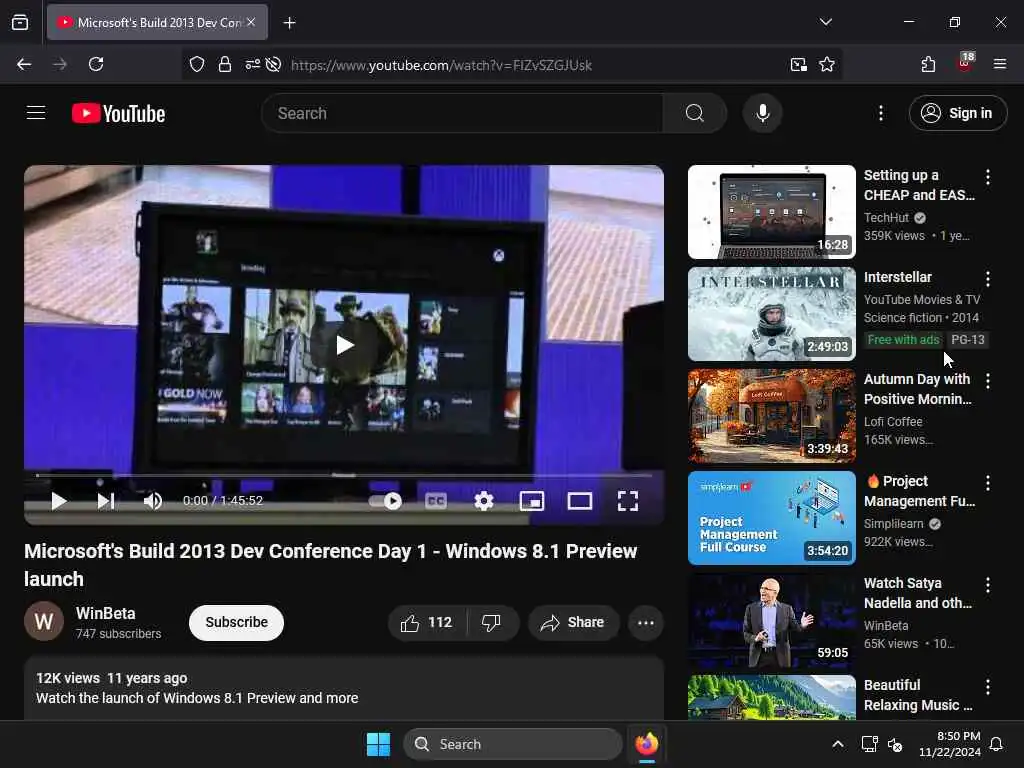Toggle the autoplay switch
The width and height of the screenshot is (1024, 768).
385,501
